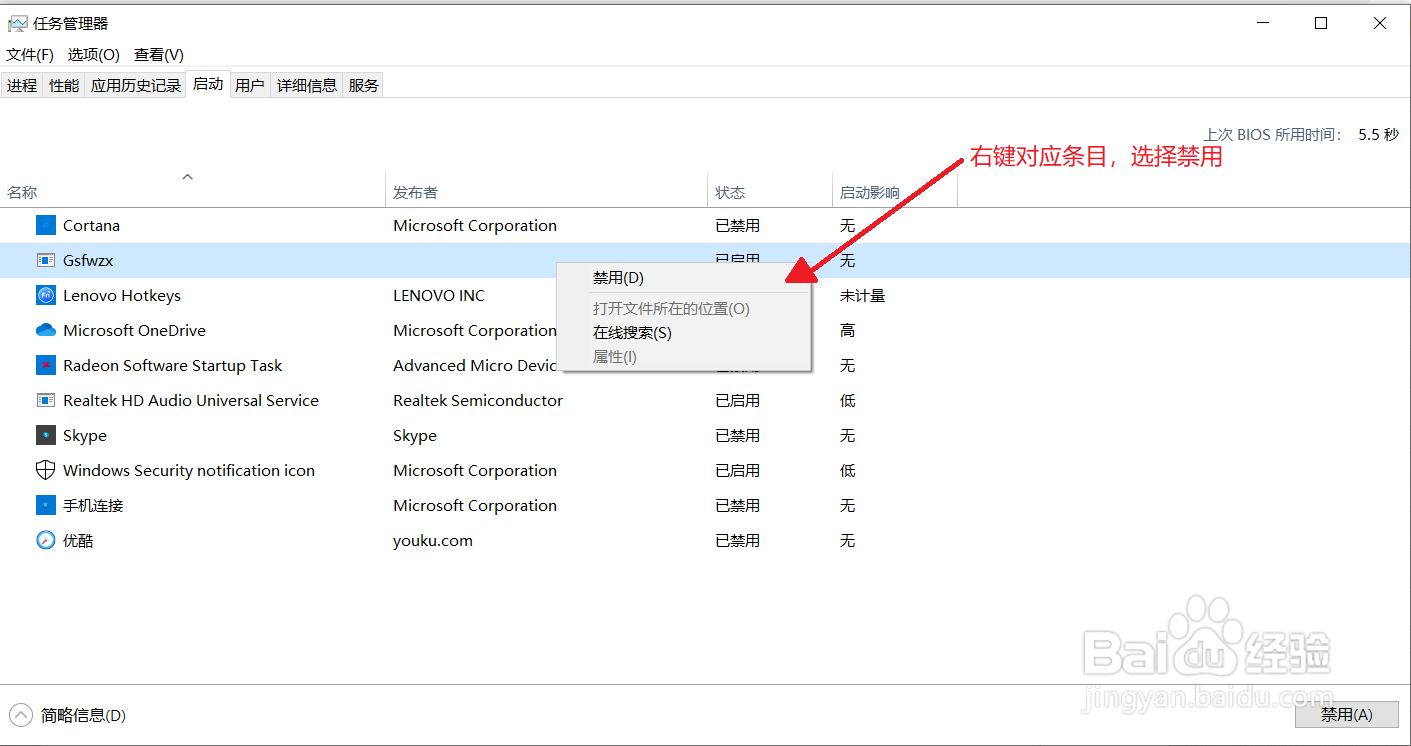1411x746 pixels.
Task: Click the 优酷 app icon
Action: click(x=46, y=540)
